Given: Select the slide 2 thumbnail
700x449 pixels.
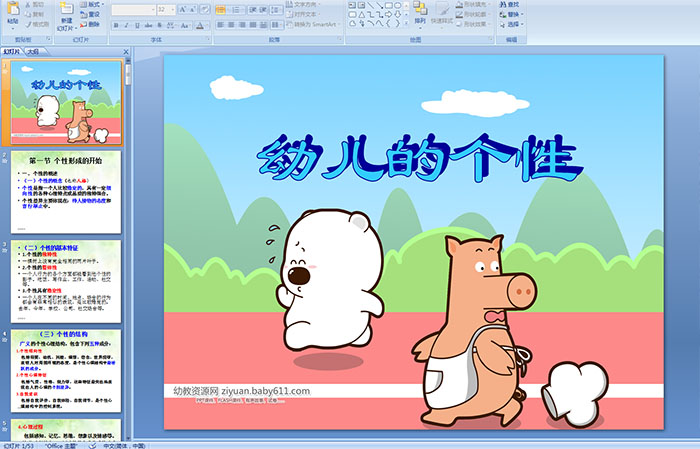Looking at the screenshot, I should 66,192.
